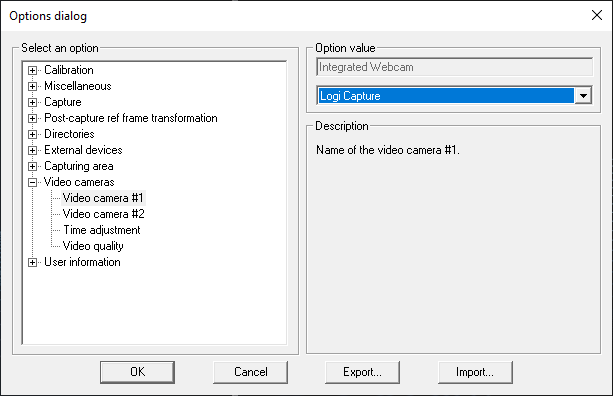Expand Post-capture ref frame transformation node

point(32,118)
